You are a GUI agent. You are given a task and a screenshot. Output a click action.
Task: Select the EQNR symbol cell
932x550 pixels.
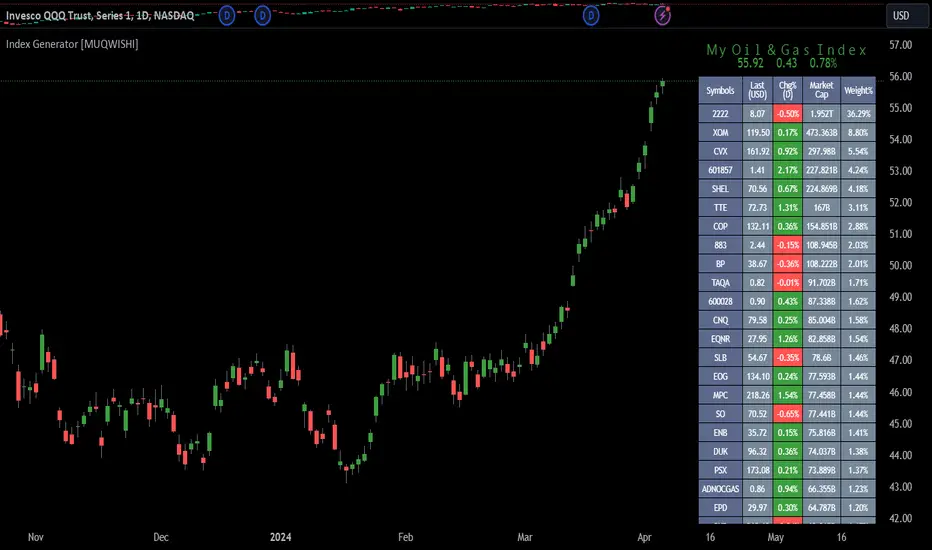click(x=720, y=339)
